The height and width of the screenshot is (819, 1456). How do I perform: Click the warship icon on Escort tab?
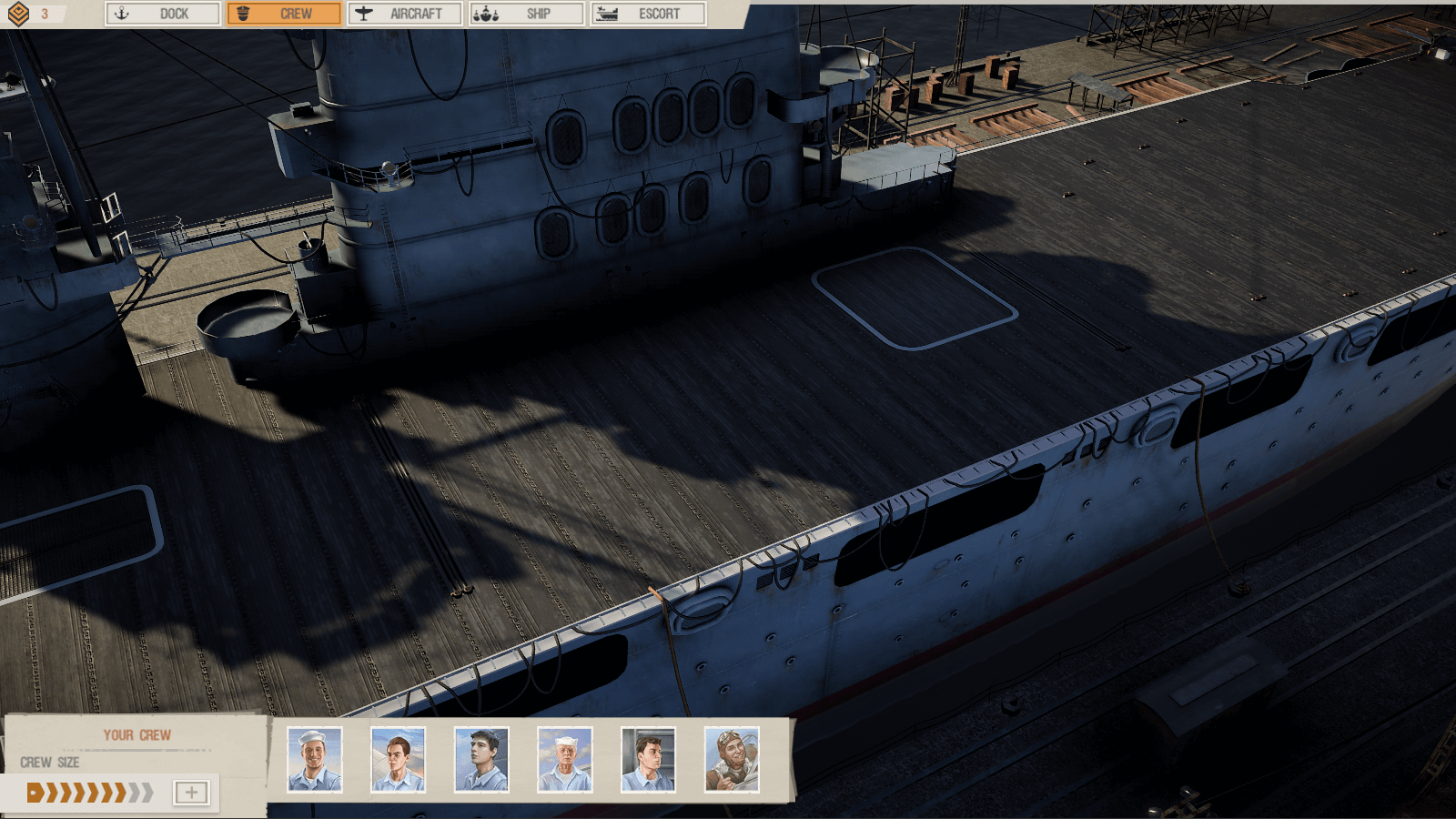tap(606, 14)
